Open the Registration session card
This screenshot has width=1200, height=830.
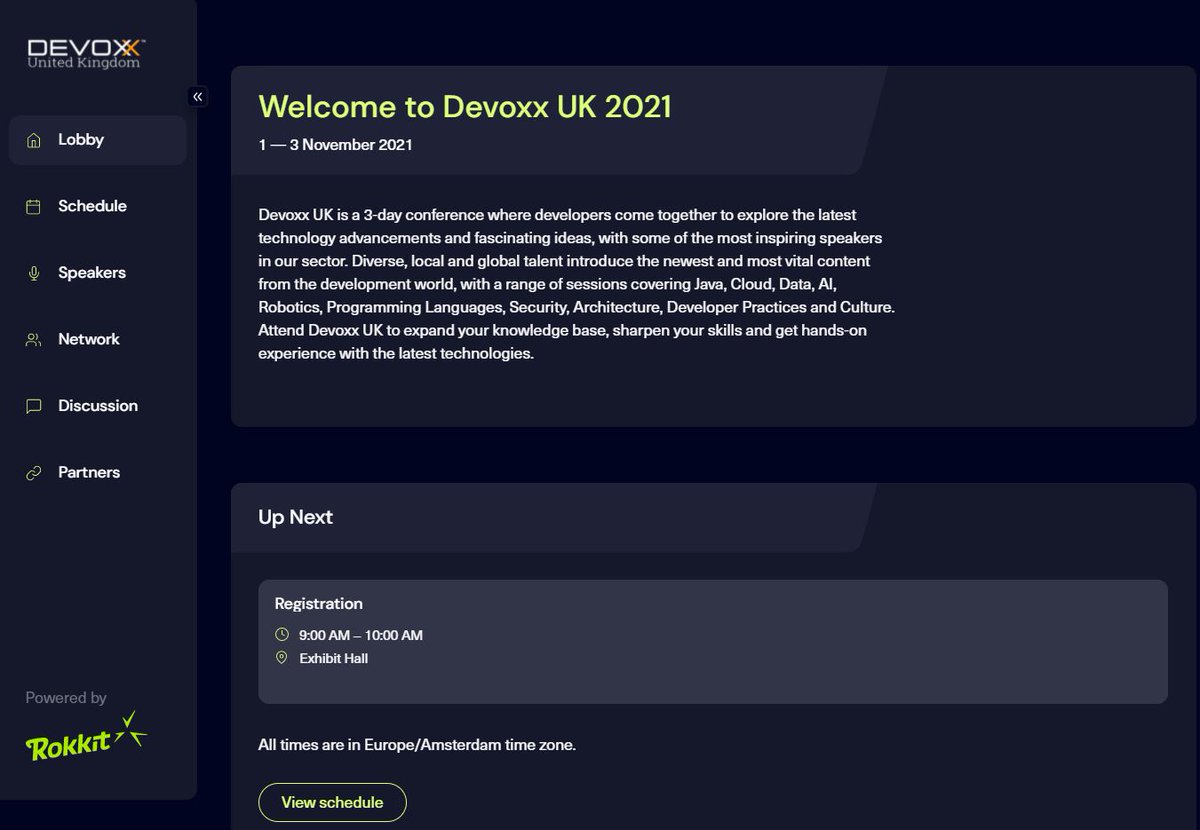tap(713, 642)
